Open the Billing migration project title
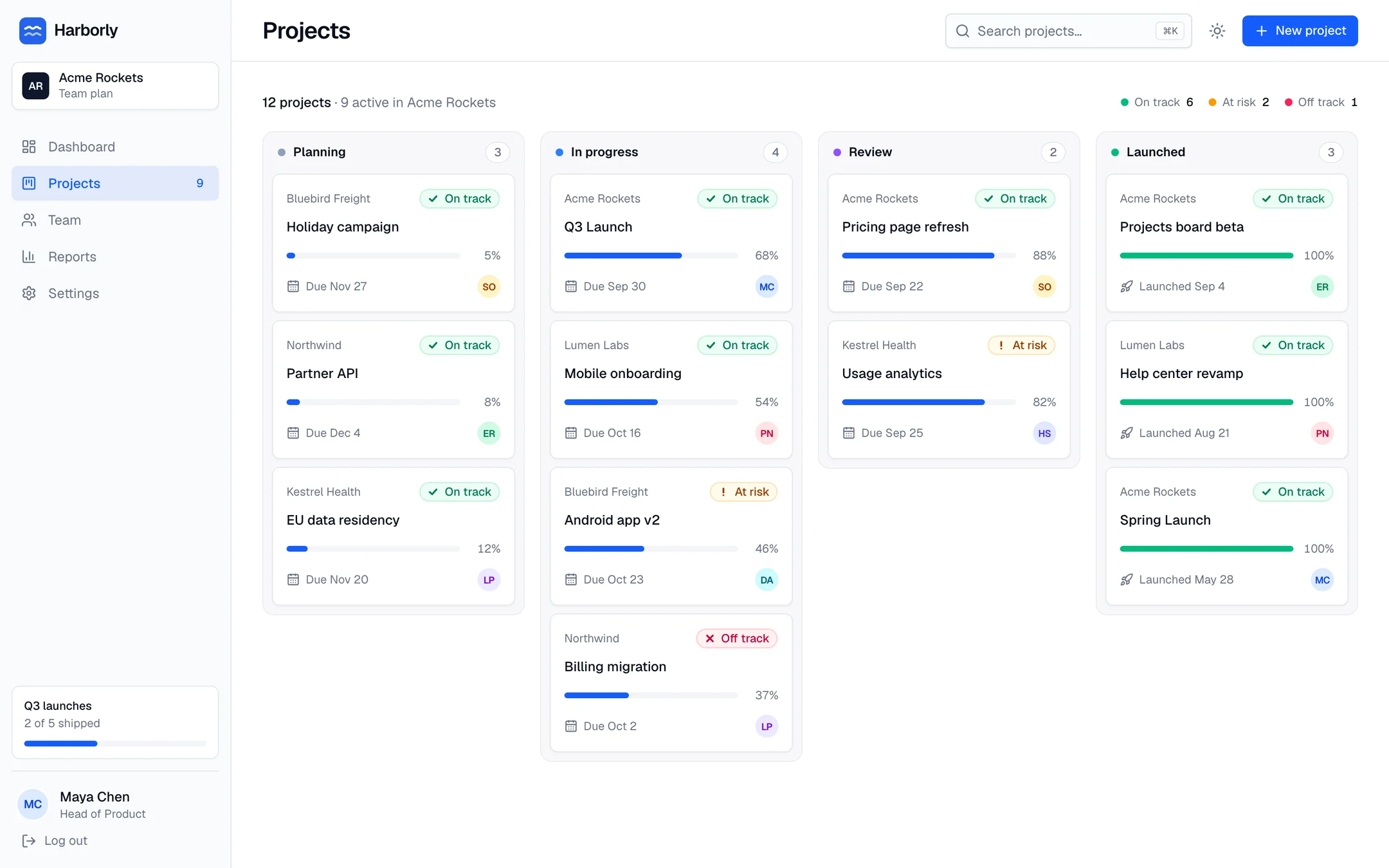The image size is (1389, 868). (615, 667)
